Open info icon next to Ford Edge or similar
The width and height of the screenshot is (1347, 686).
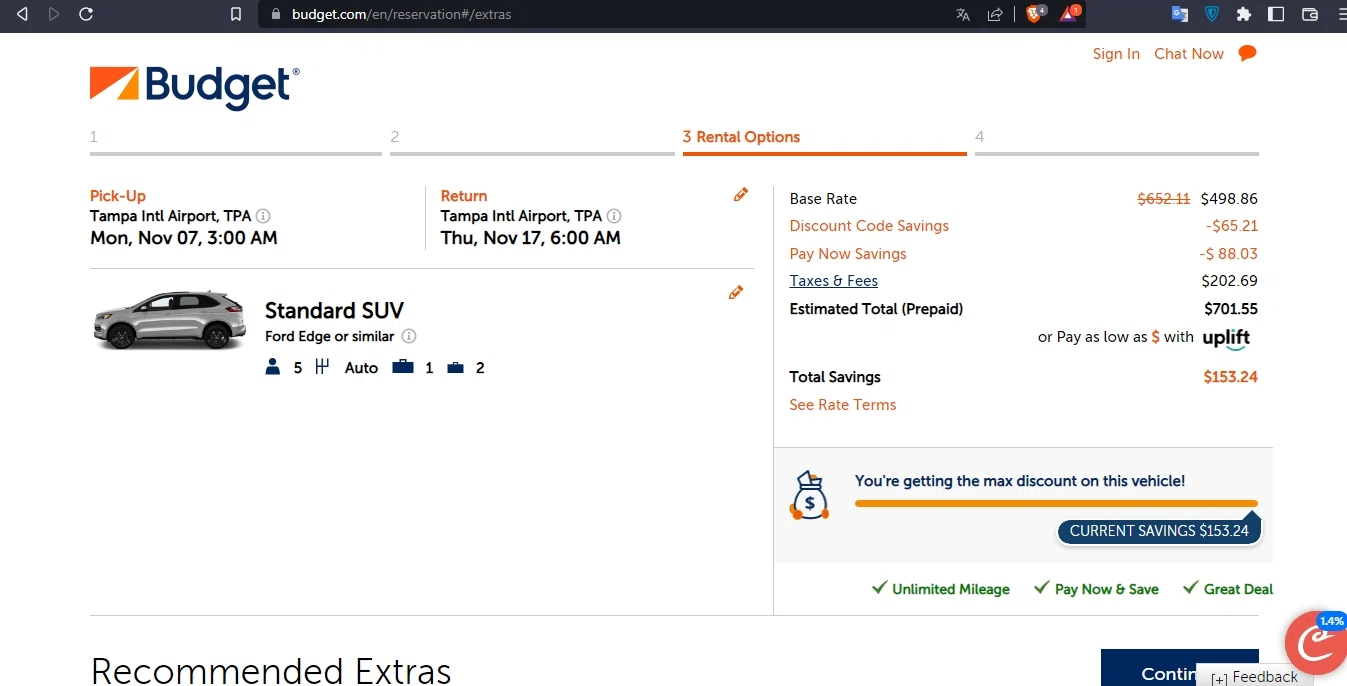[x=409, y=337]
